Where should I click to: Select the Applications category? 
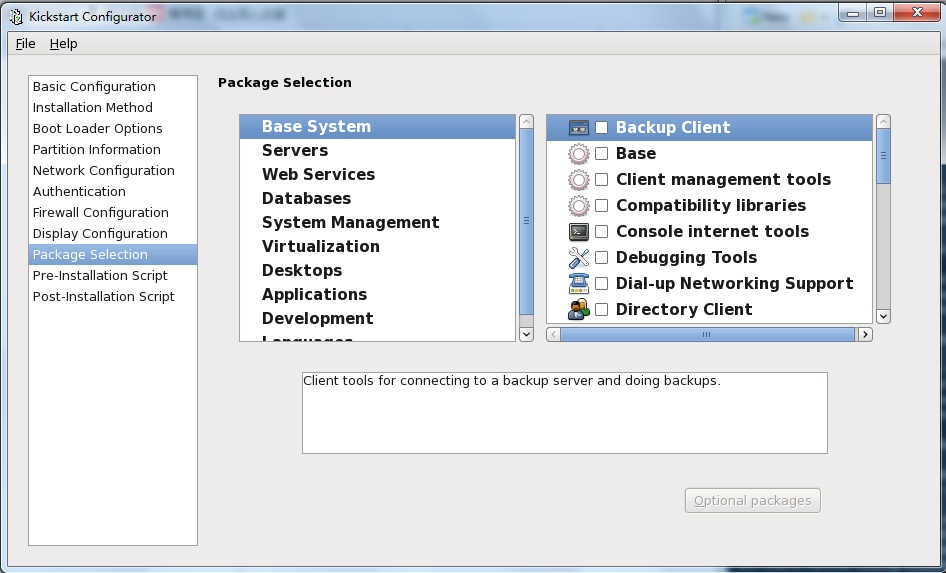[378, 294]
